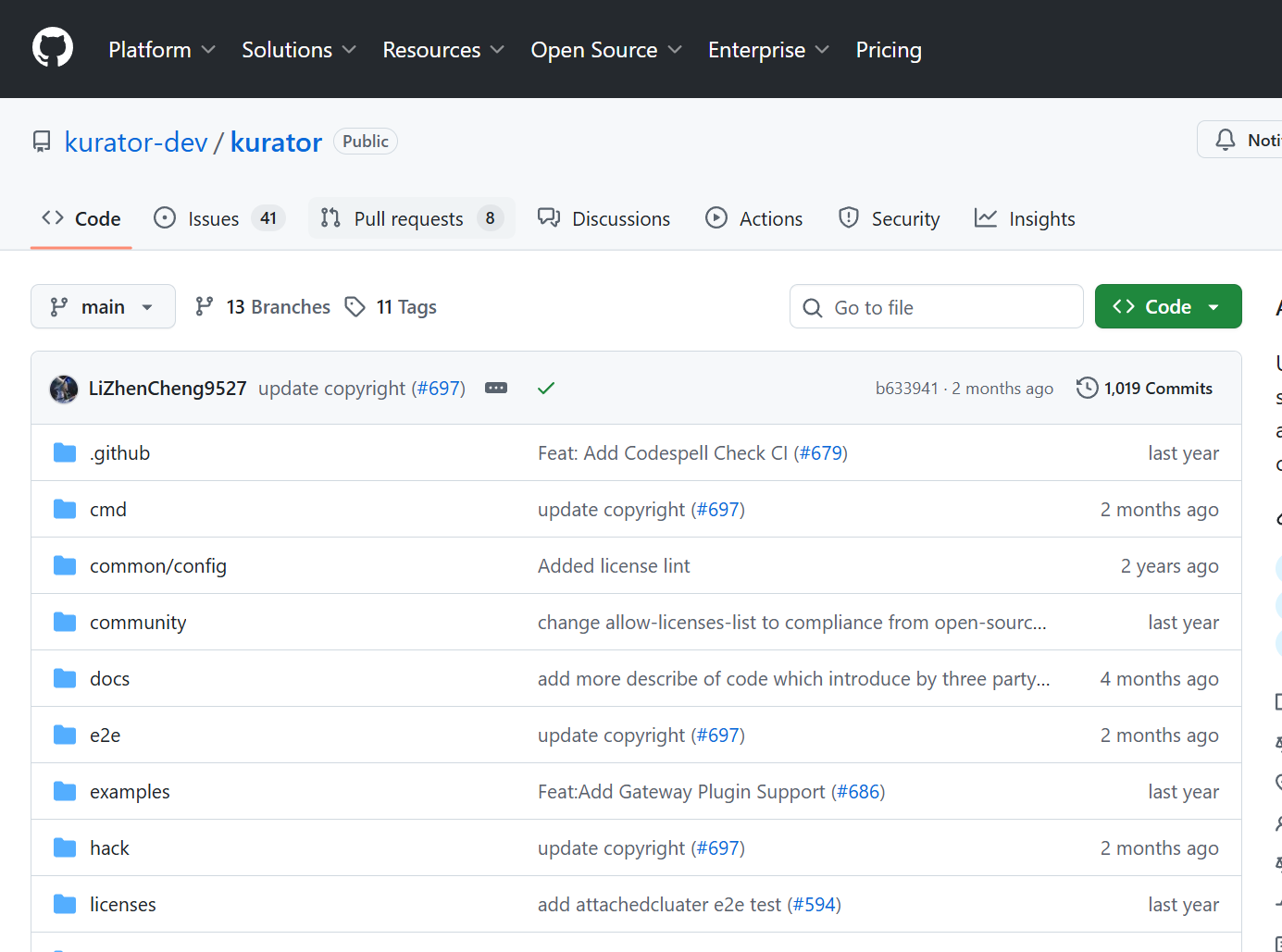Screen dimensions: 1282x952
Task: Open the community folder
Action: coord(138,623)
